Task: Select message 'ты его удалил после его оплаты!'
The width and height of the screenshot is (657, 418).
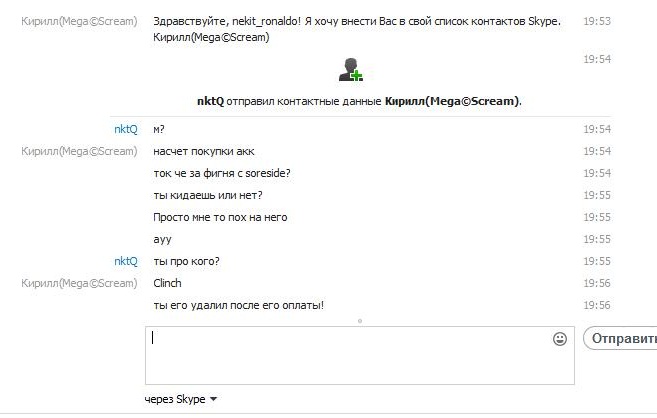Action: tap(239, 305)
